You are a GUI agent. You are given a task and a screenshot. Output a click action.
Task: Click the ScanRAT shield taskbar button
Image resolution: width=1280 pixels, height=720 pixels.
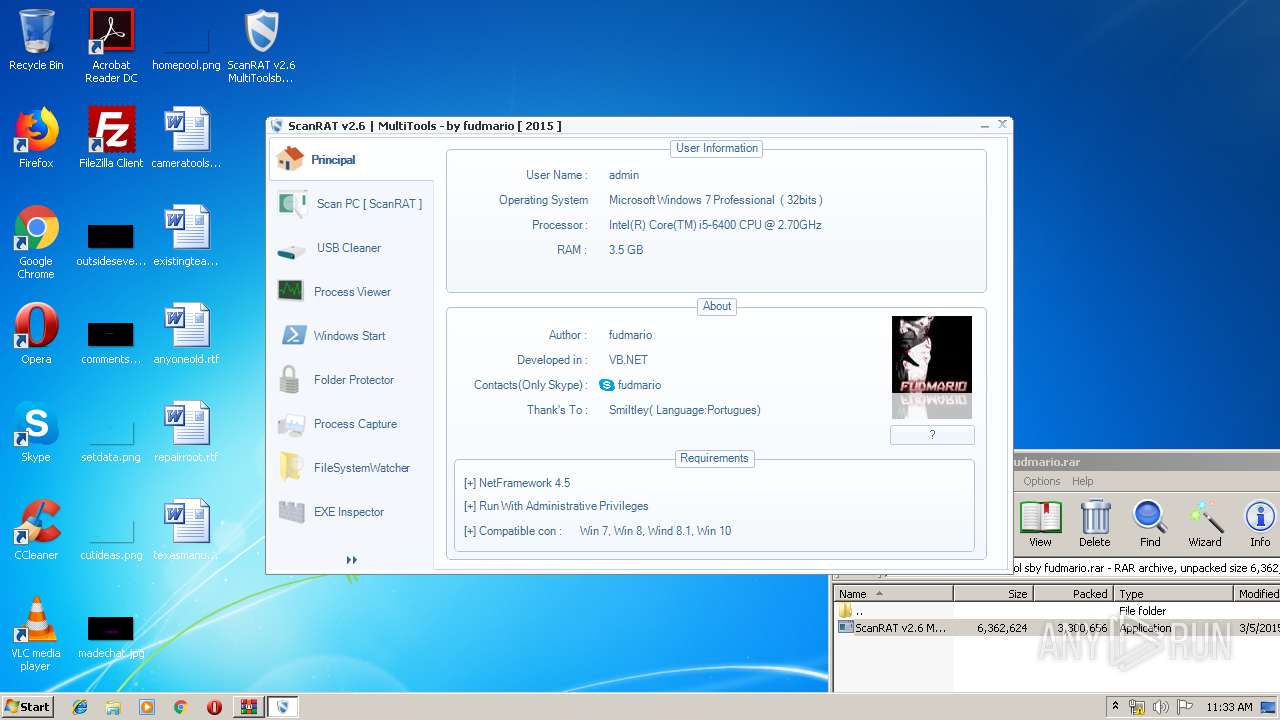pos(283,707)
